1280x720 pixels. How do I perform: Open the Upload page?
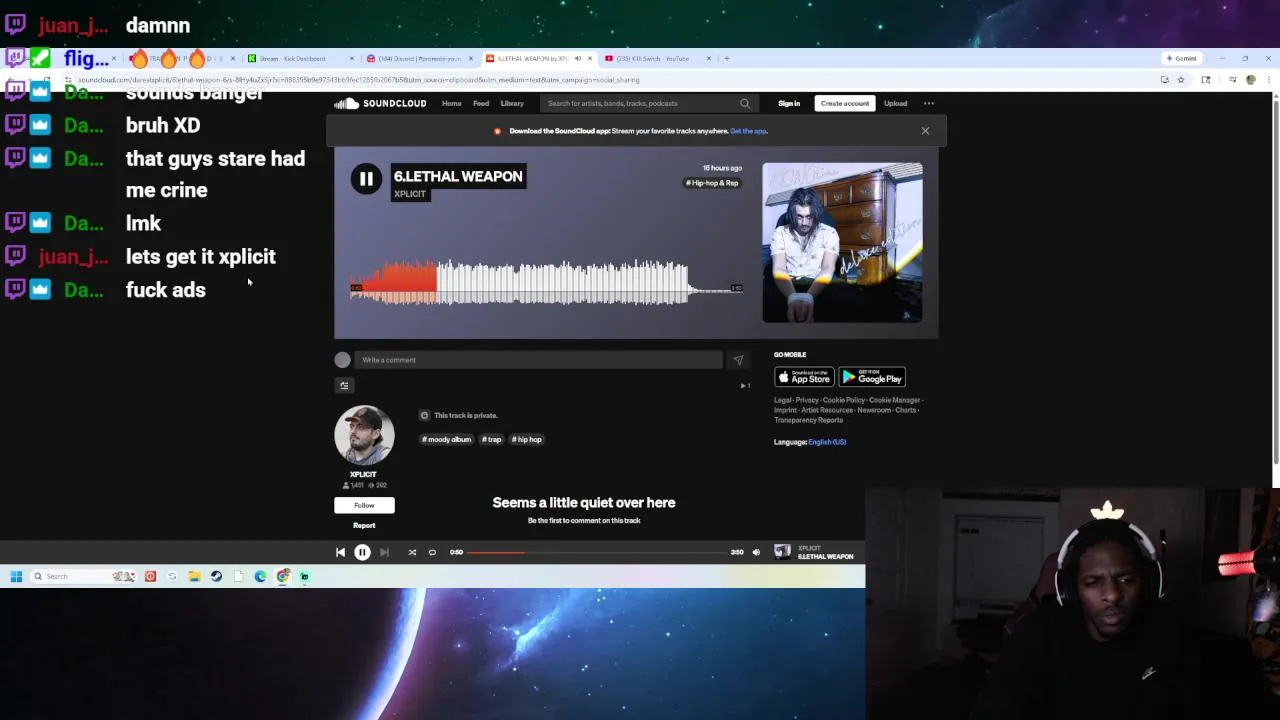tap(895, 103)
